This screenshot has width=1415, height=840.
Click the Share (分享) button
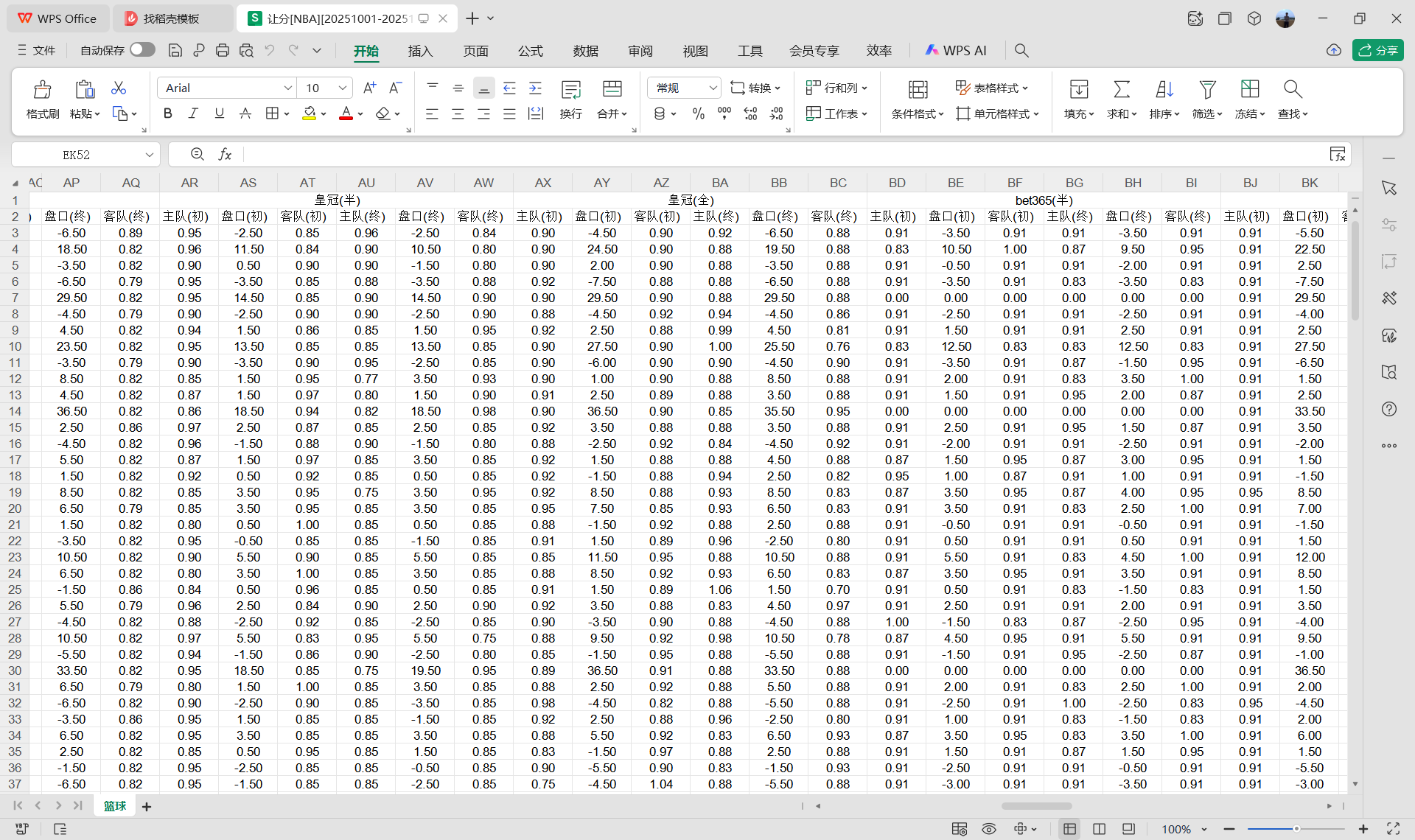(x=1377, y=50)
